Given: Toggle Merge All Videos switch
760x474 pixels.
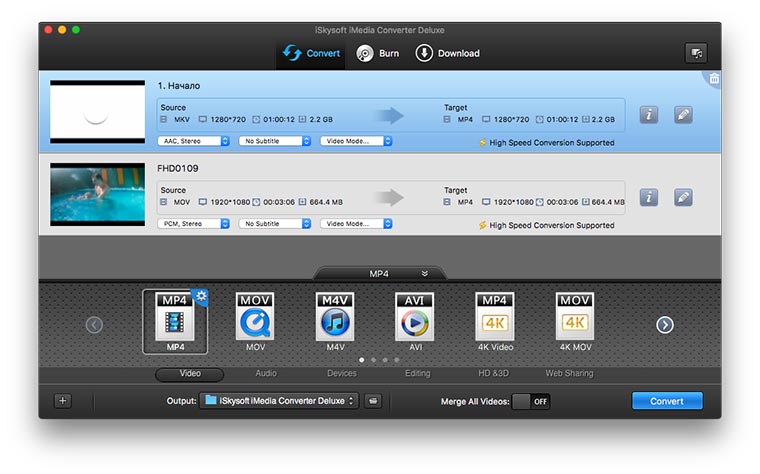Looking at the screenshot, I should pos(531,401).
